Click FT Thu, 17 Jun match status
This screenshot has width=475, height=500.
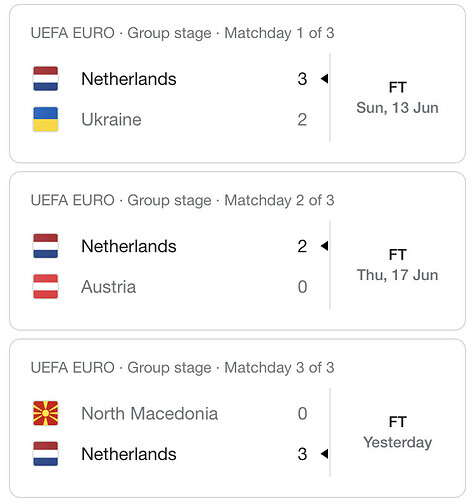(397, 265)
